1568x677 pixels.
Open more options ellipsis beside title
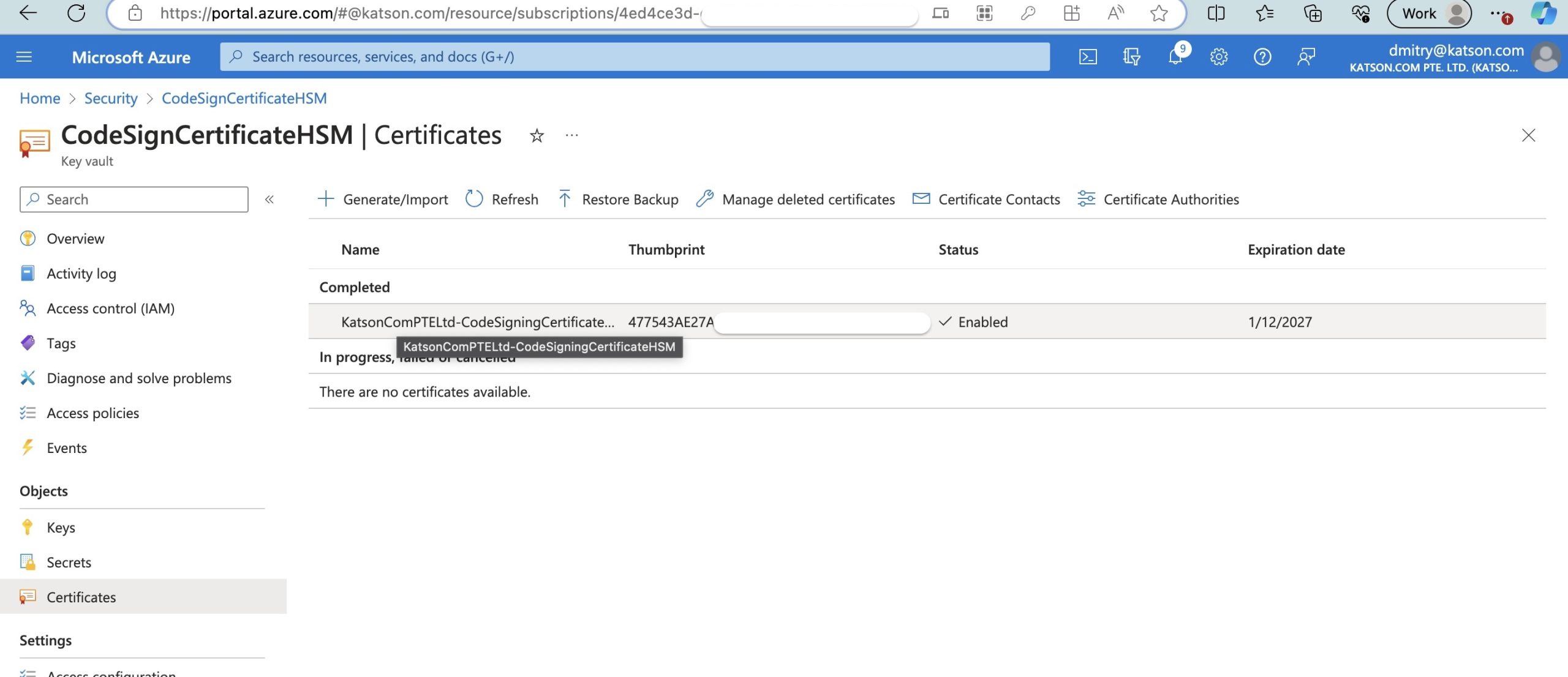(571, 135)
